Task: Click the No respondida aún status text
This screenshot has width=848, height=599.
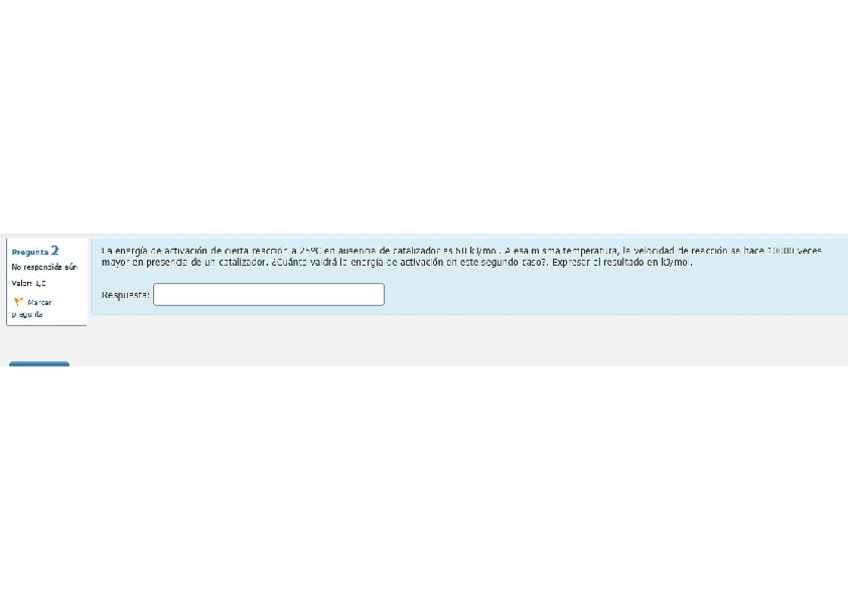Action: pos(44,267)
